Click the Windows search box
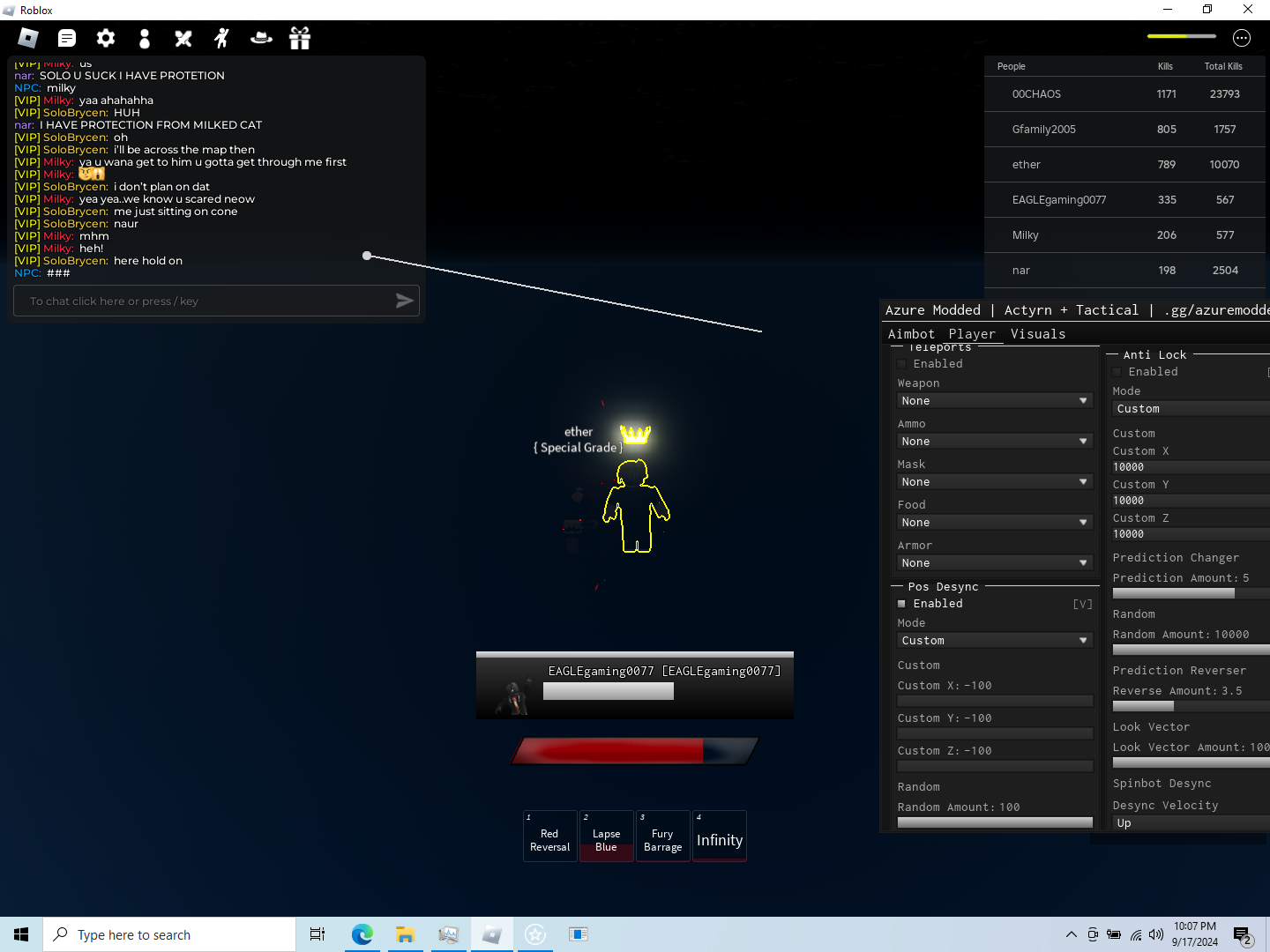The height and width of the screenshot is (952, 1270). (x=169, y=934)
